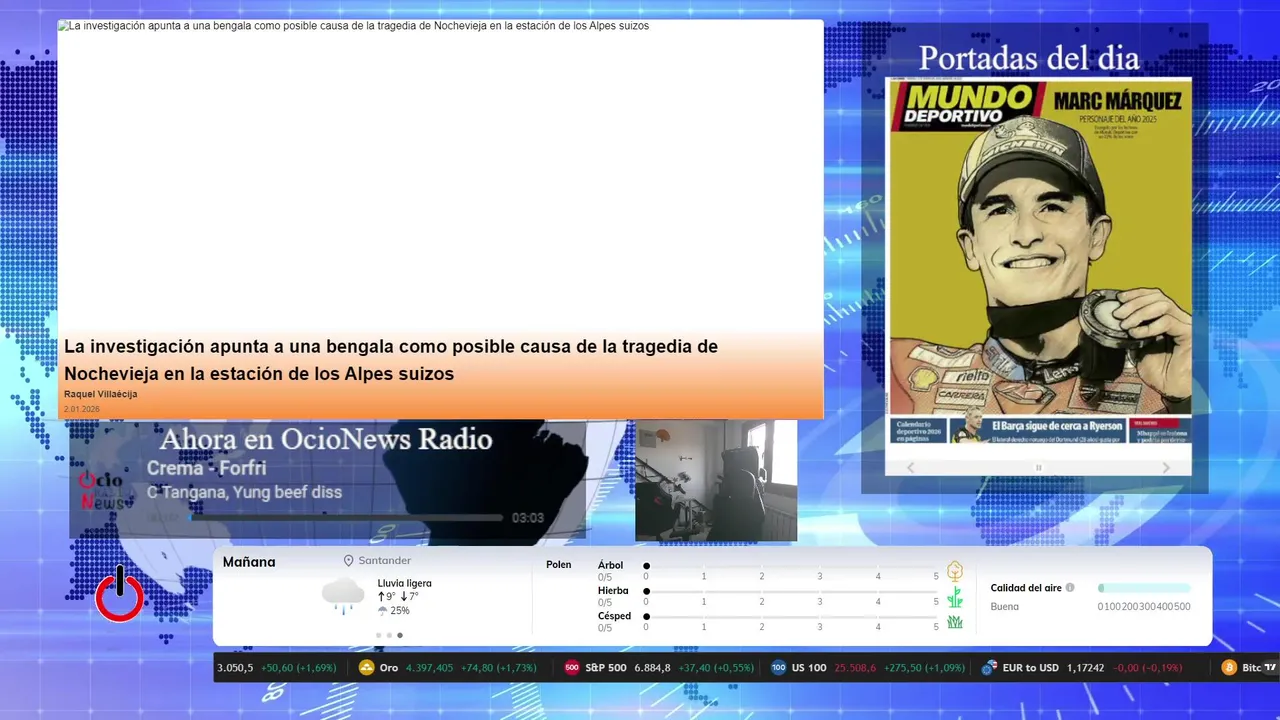Click 'Ahora en OcioNews Radio' heading
Screen dimensions: 1280x720
[326, 439]
